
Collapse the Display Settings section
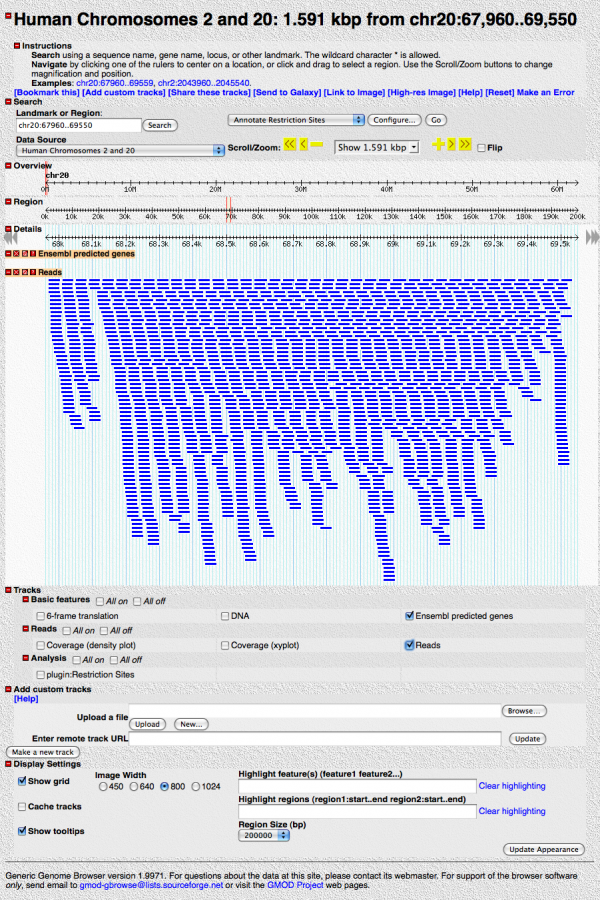click(9, 764)
